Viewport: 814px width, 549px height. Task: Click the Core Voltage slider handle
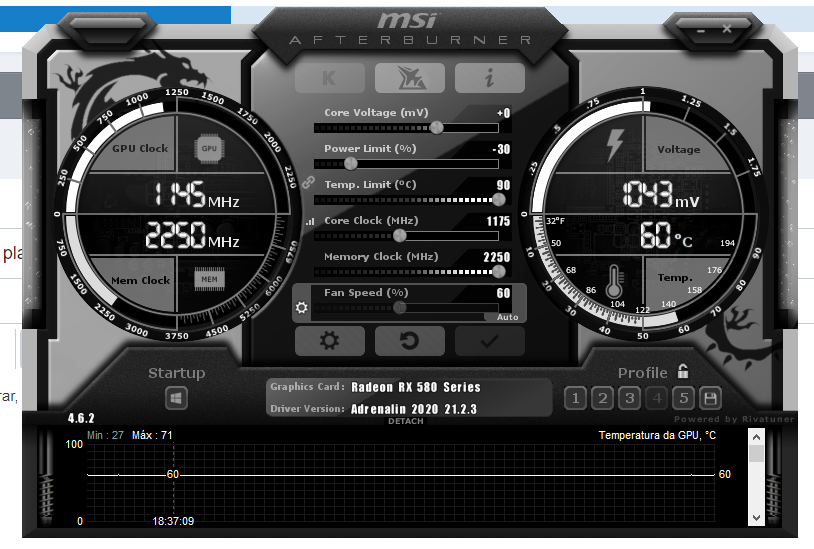point(437,128)
